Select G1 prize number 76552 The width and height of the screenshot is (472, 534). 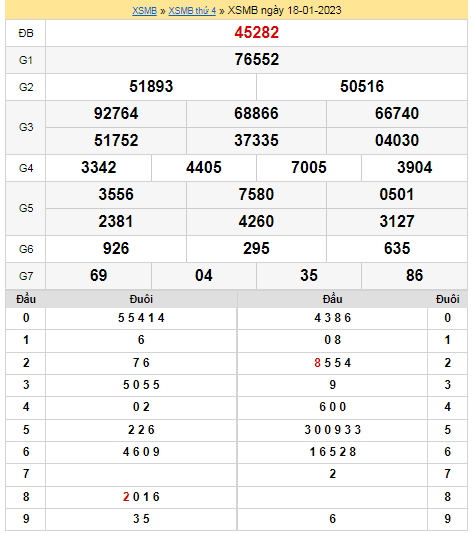(x=256, y=60)
